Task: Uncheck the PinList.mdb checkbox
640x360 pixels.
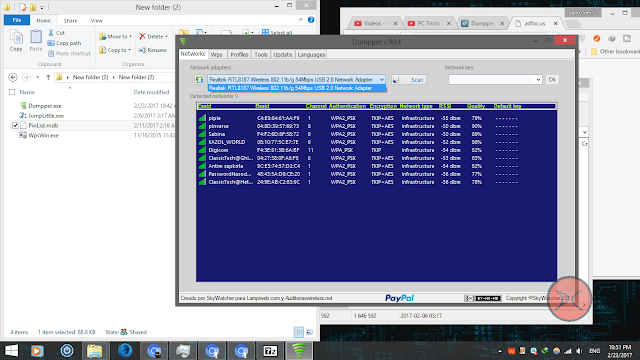Action: tap(15, 125)
